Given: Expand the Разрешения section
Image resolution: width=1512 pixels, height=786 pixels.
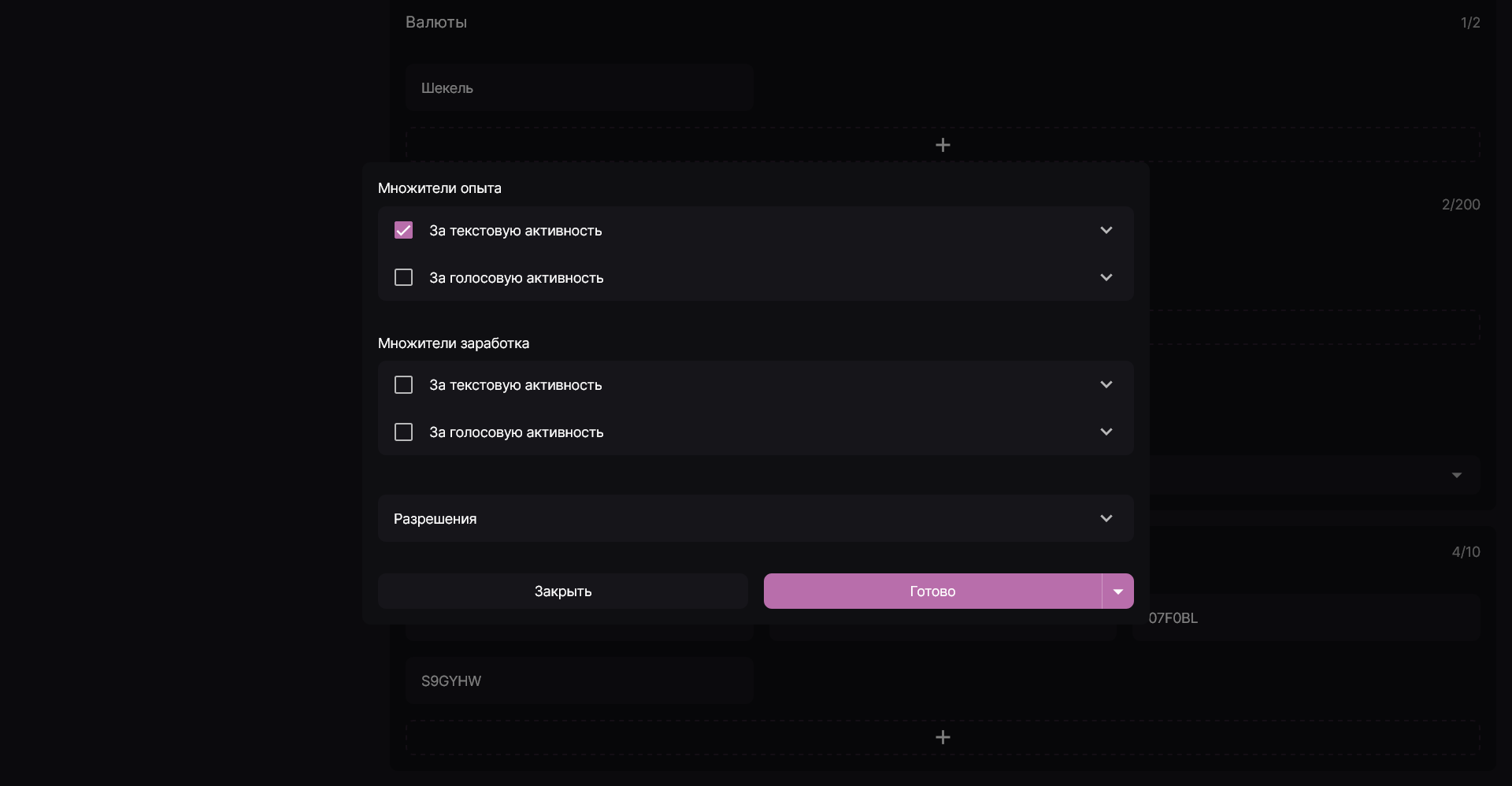Looking at the screenshot, I should tap(1106, 518).
